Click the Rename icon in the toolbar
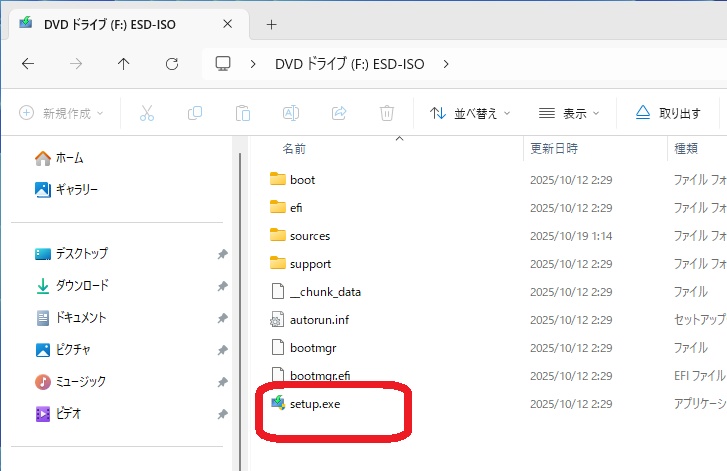 tap(291, 113)
